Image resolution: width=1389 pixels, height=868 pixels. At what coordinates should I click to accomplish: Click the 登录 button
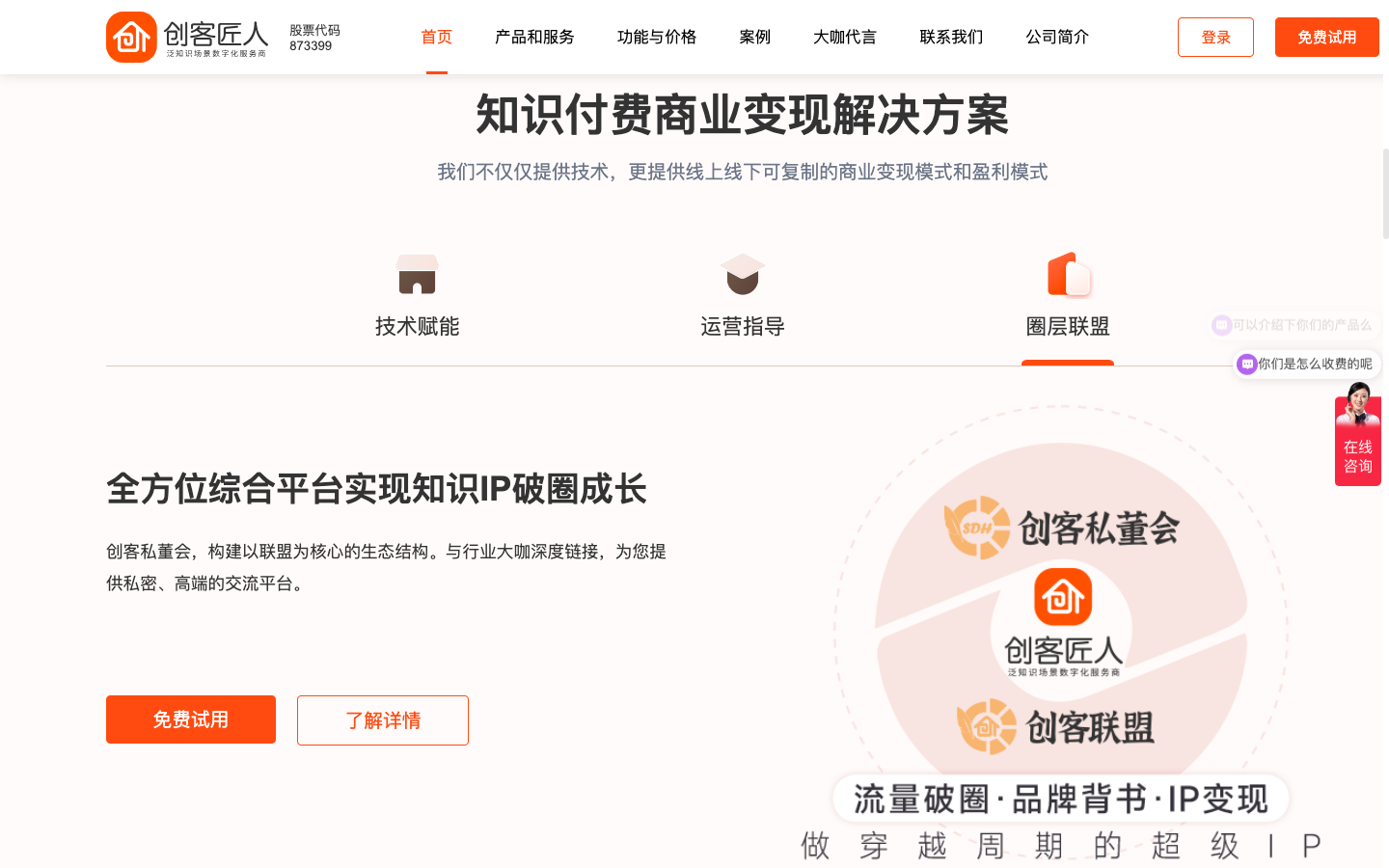1215,37
